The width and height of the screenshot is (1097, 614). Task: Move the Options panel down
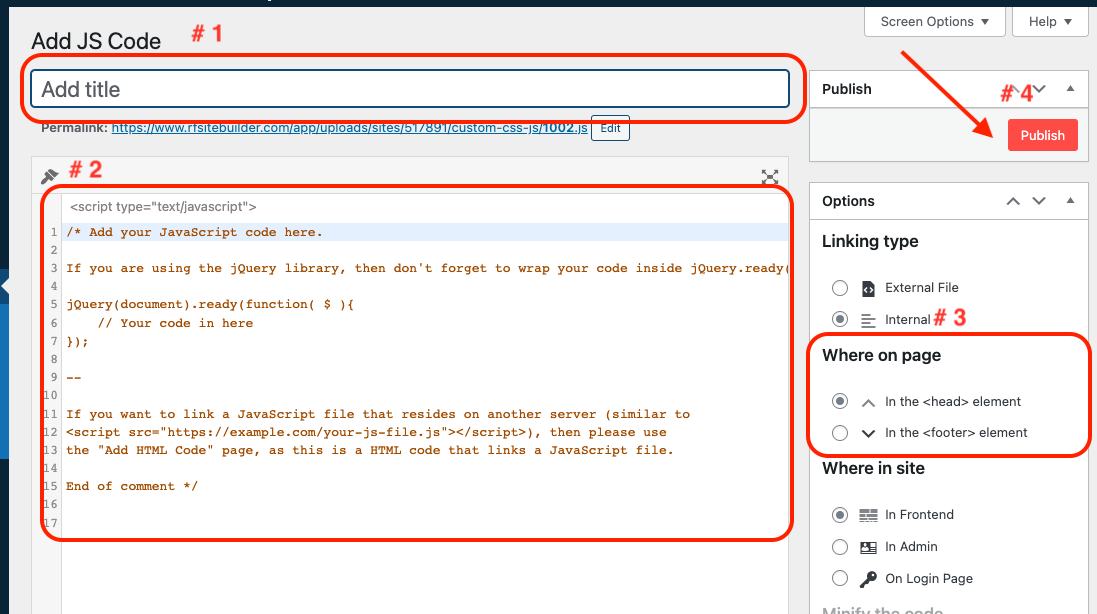[x=1040, y=201]
